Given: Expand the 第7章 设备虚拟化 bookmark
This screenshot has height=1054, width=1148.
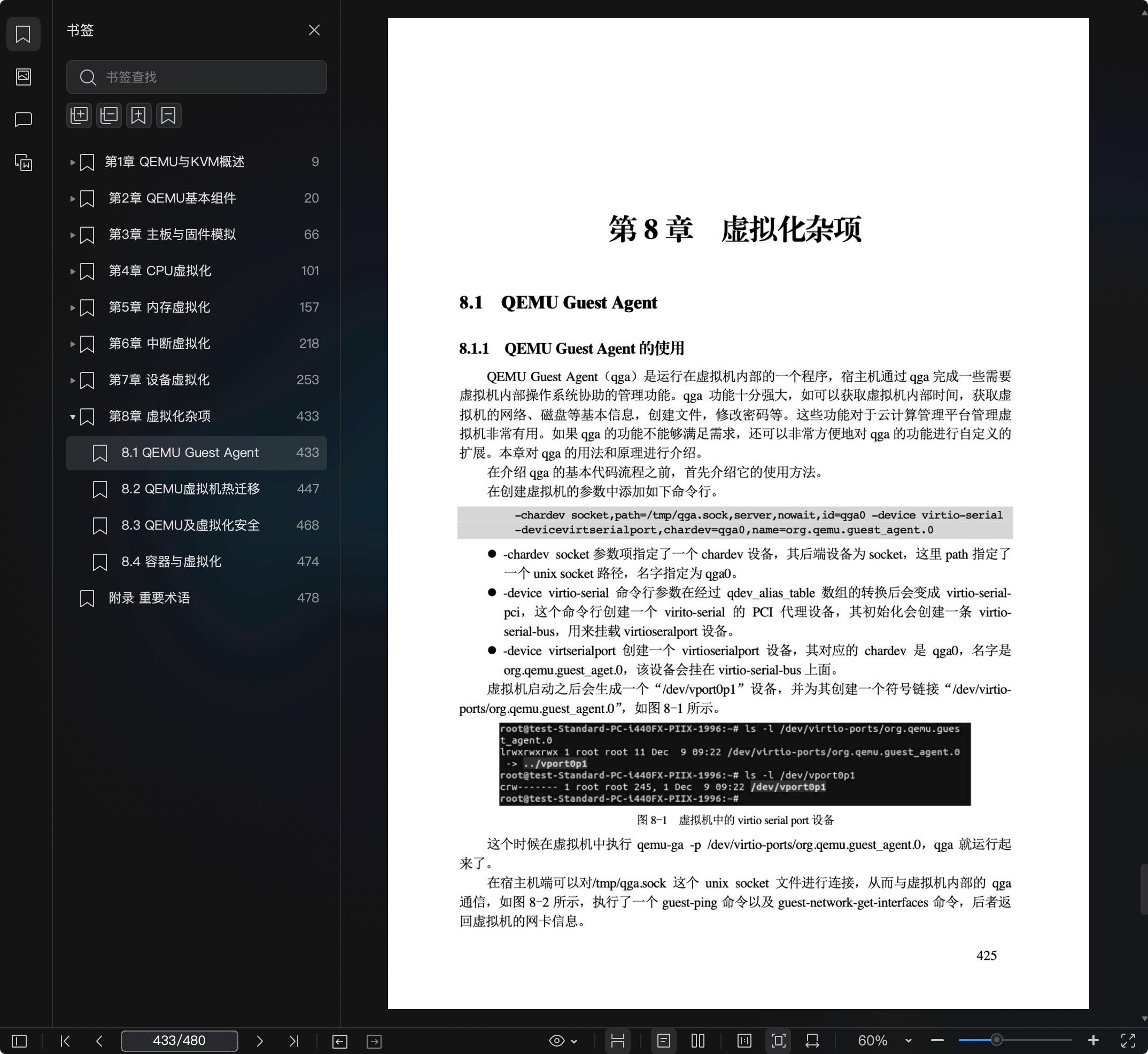Looking at the screenshot, I should click(x=73, y=381).
